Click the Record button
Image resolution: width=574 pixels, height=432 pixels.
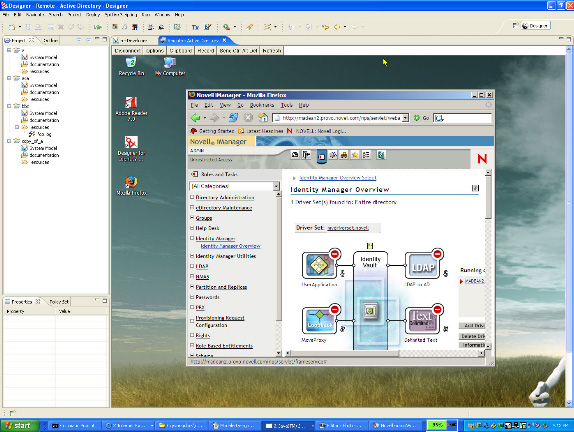click(x=205, y=51)
